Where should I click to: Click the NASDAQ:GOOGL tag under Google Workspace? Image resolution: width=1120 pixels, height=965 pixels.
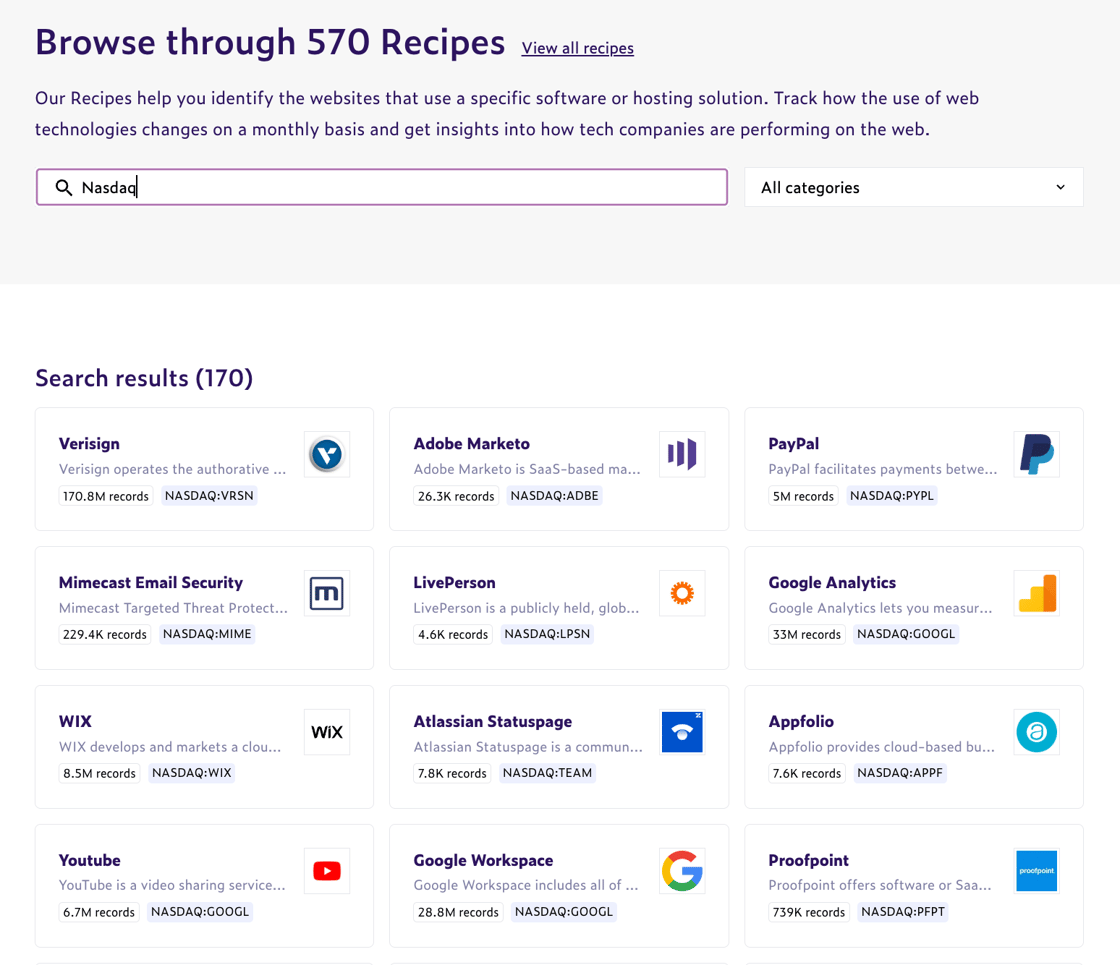coord(564,912)
